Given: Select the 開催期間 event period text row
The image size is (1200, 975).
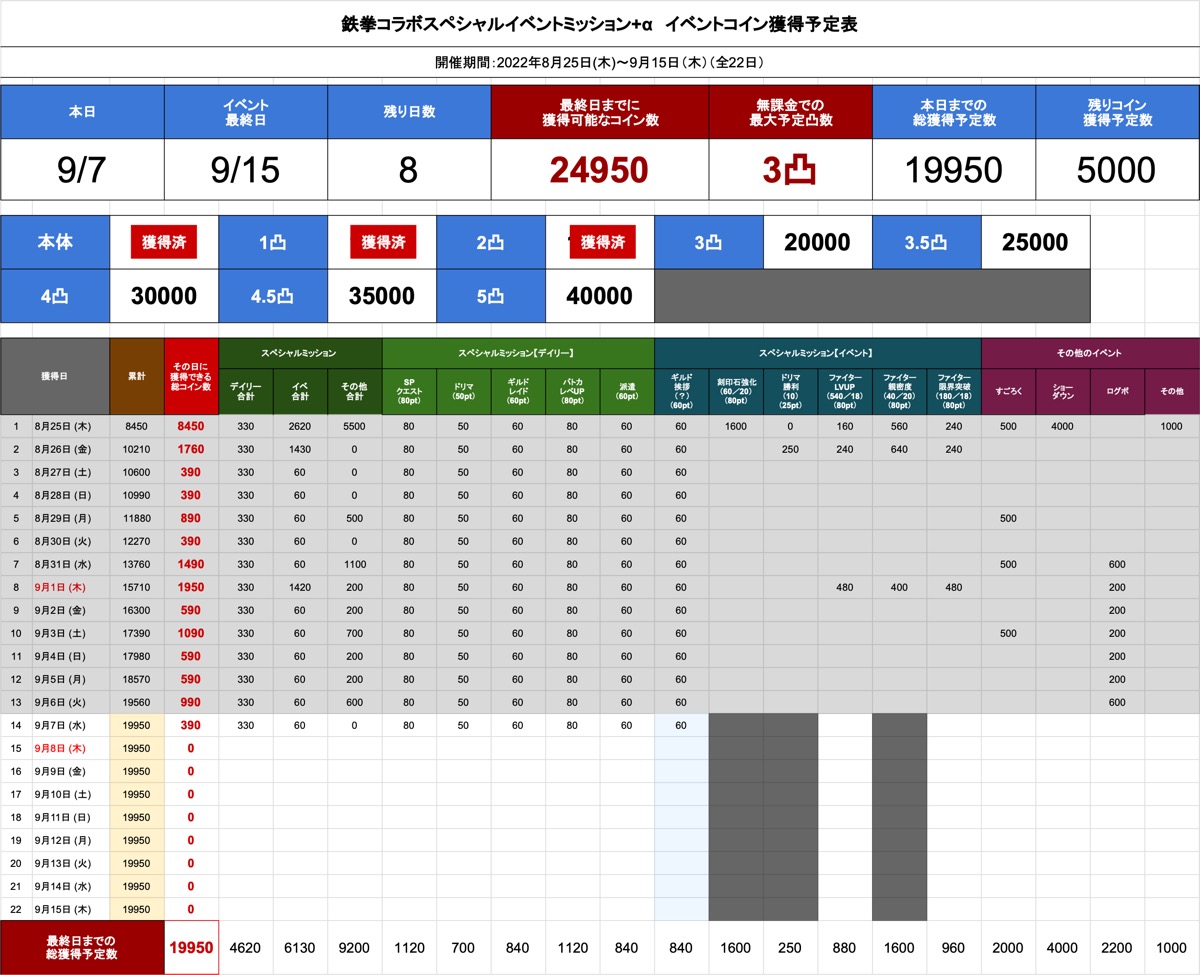Looking at the screenshot, I should coord(599,62).
